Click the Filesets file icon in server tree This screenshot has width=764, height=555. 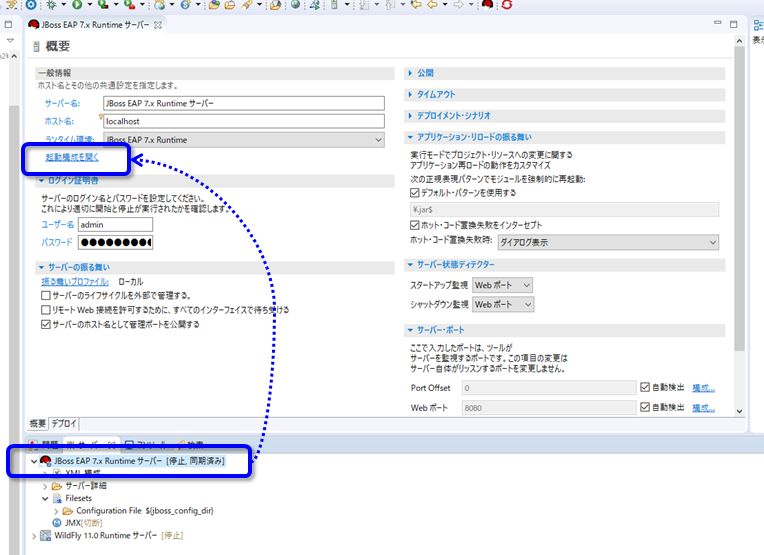[57, 498]
